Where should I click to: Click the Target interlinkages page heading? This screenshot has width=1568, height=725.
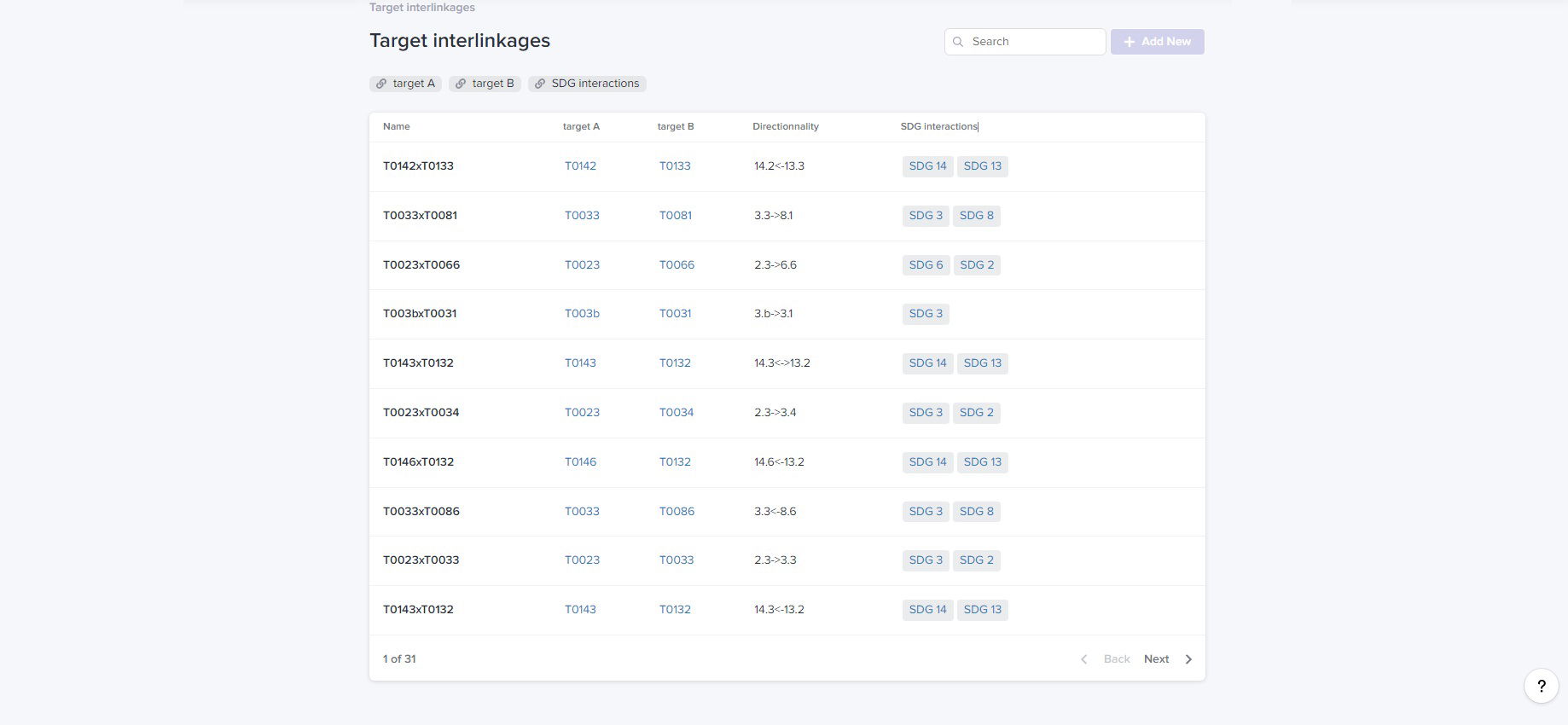click(x=460, y=41)
